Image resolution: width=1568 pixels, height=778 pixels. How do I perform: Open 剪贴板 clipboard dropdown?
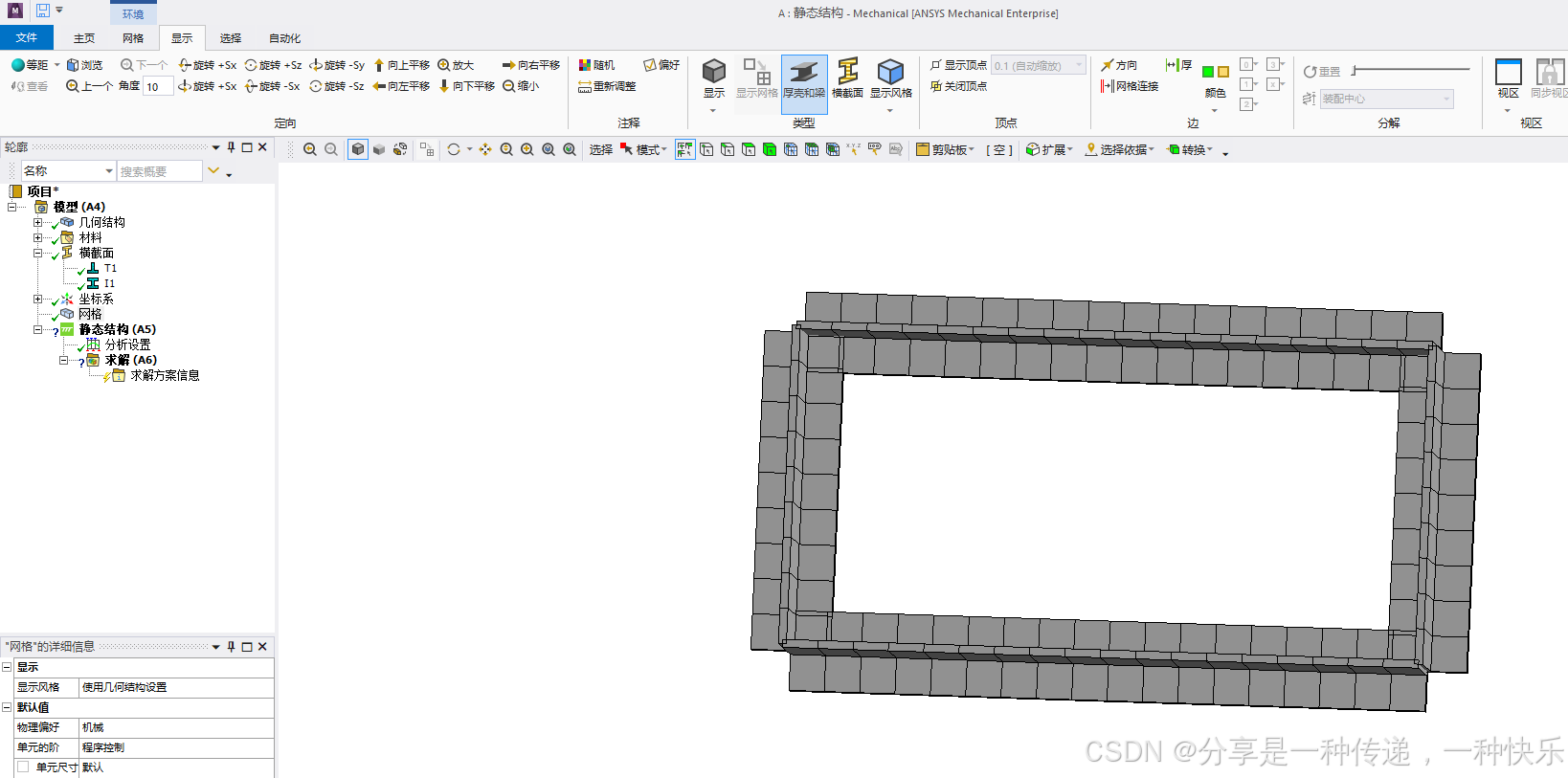pos(945,149)
